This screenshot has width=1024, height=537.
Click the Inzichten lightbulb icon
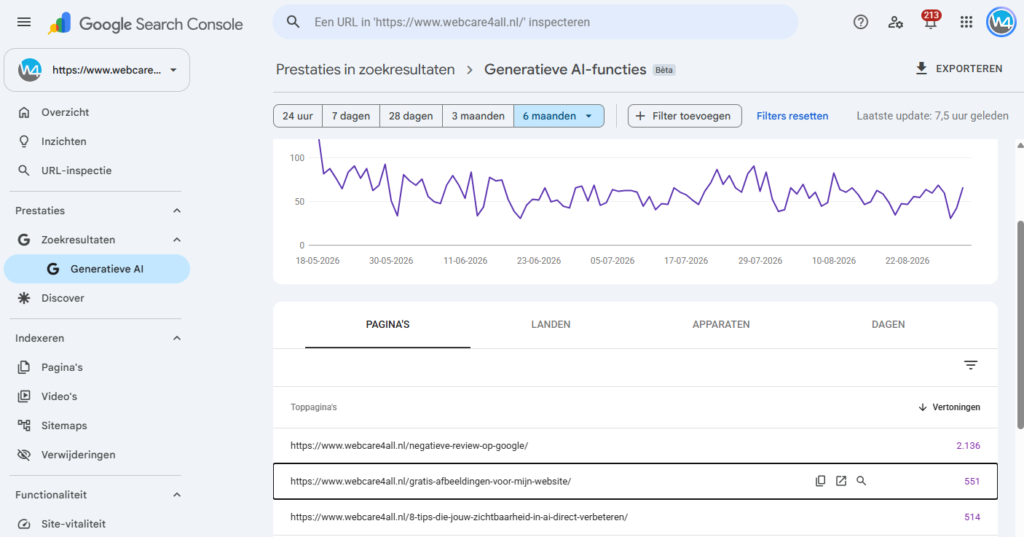pos(24,141)
